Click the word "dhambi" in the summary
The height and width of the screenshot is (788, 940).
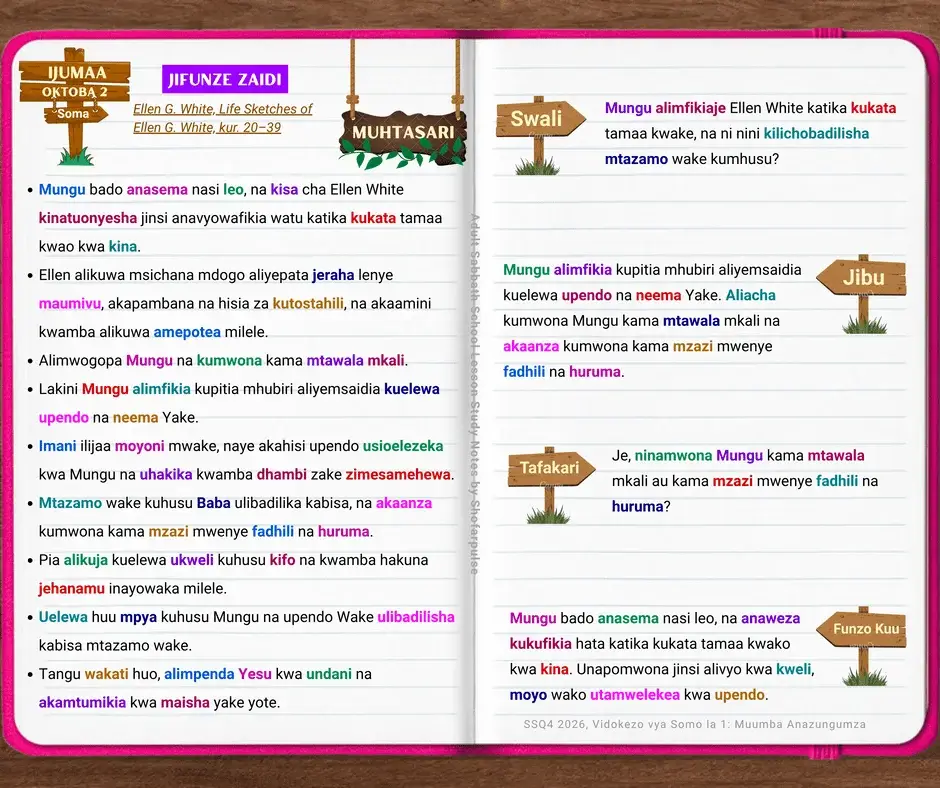[x=281, y=474]
